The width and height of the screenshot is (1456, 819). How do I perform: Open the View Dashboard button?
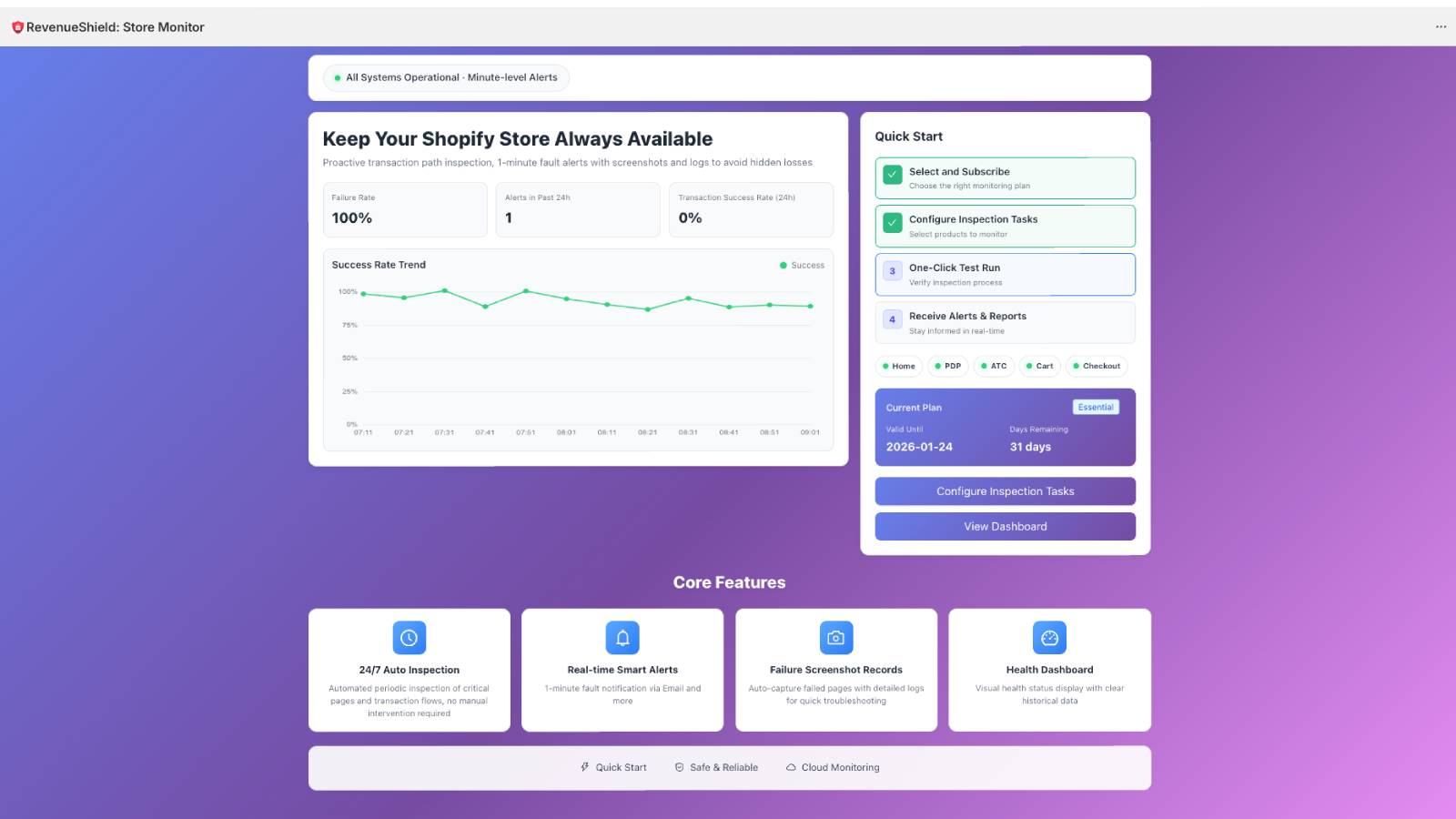tap(1005, 527)
